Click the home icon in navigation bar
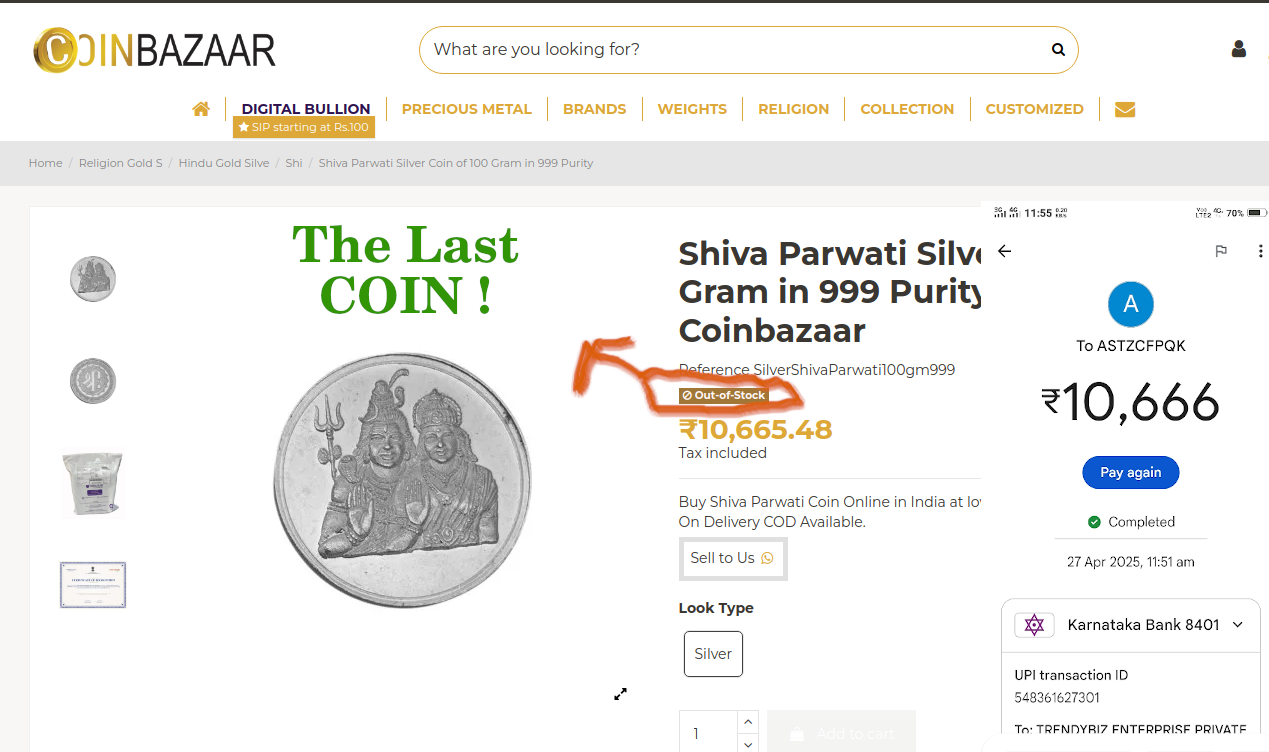 coord(201,109)
